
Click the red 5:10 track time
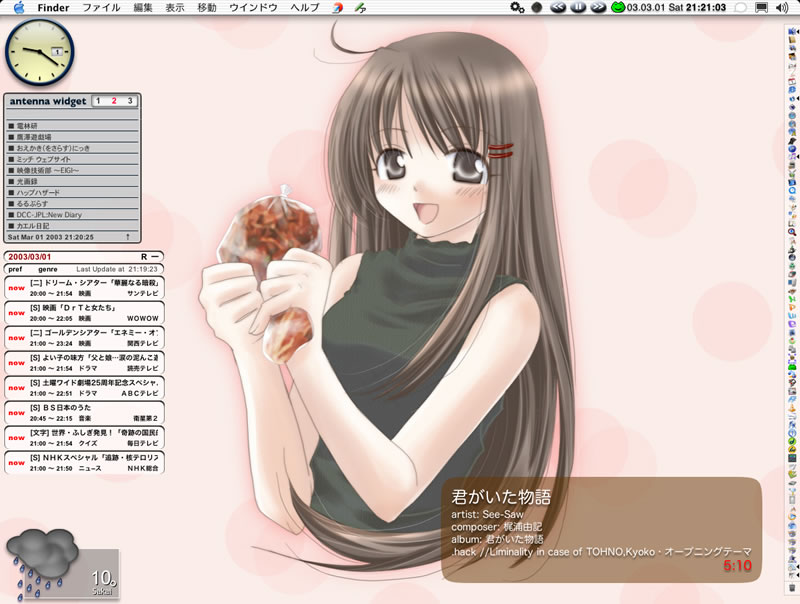click(738, 565)
